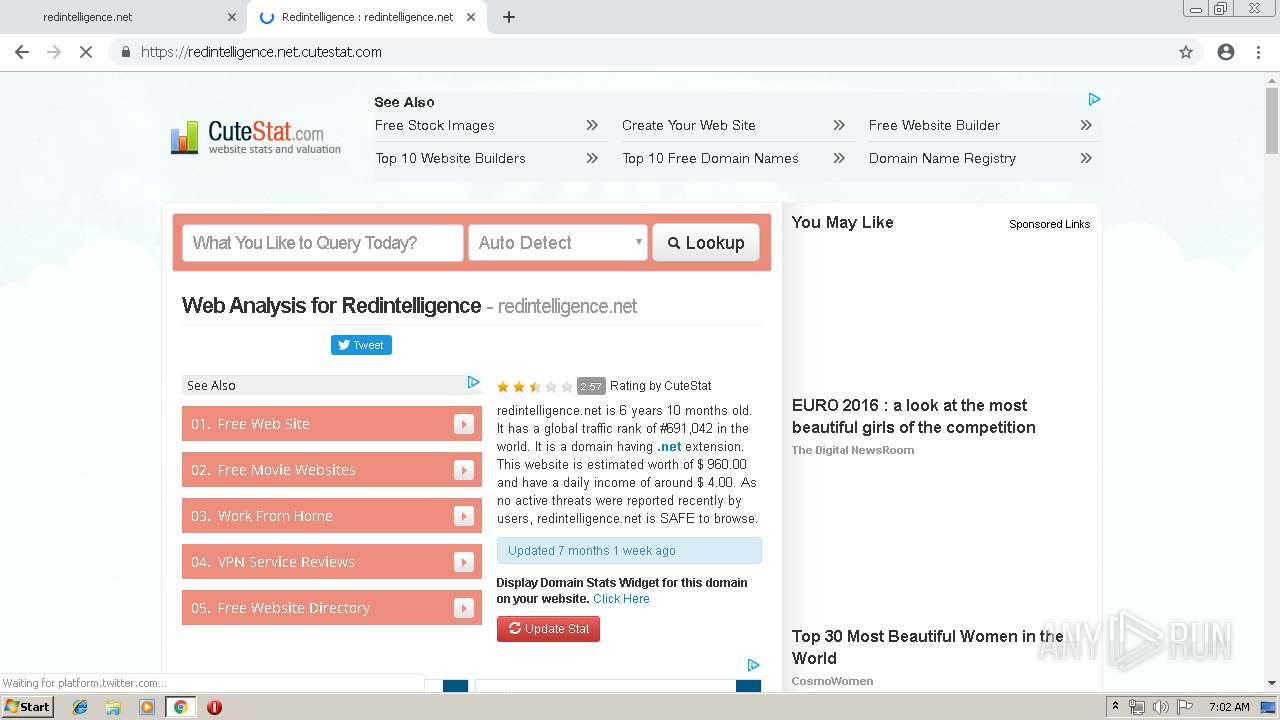Click the taskbar clock 7:02 AM
The height and width of the screenshot is (720, 1280).
[x=1229, y=707]
